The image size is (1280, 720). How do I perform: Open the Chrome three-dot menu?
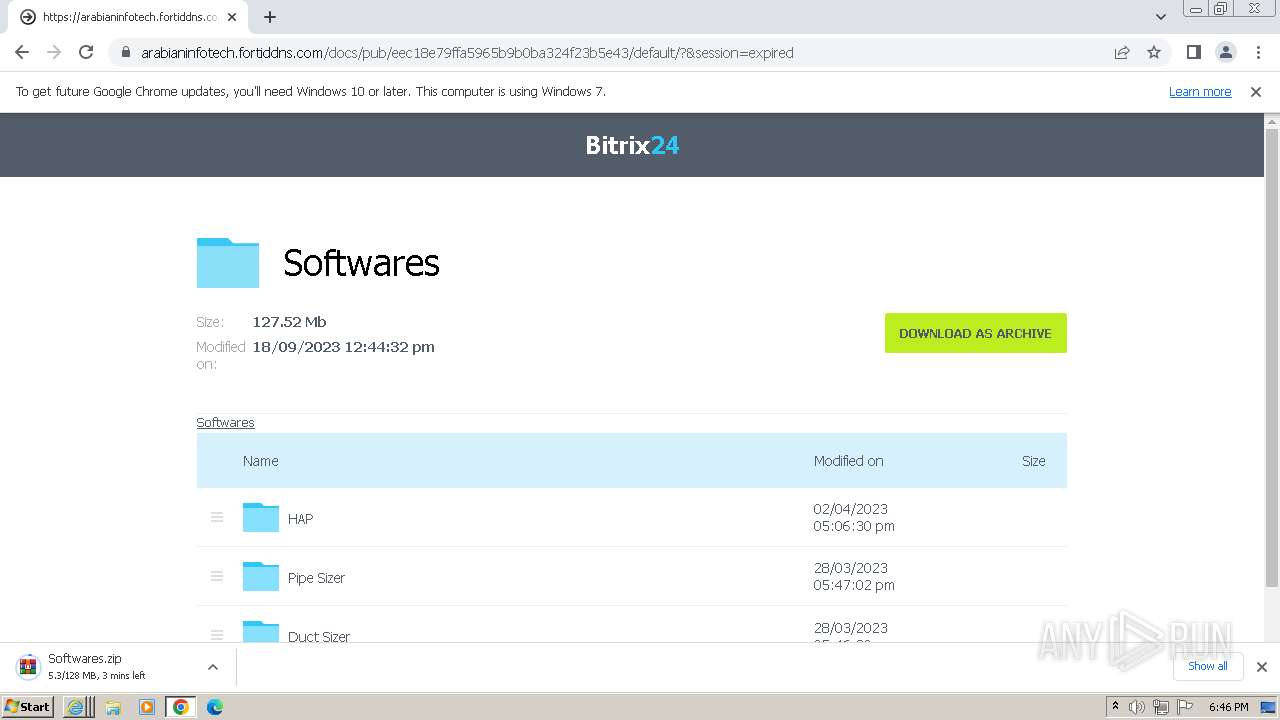pos(1256,52)
